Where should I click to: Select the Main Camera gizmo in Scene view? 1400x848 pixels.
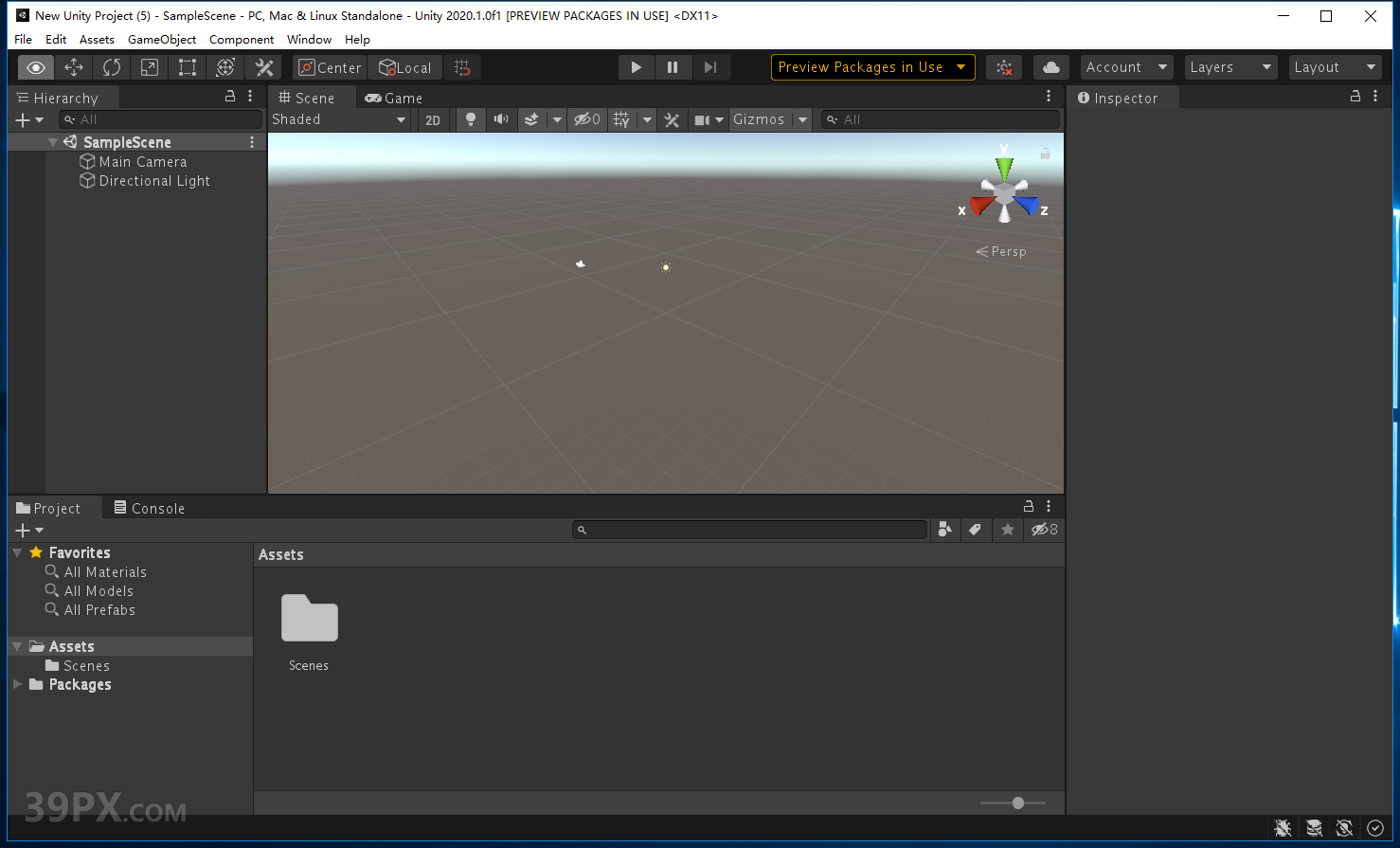[581, 264]
